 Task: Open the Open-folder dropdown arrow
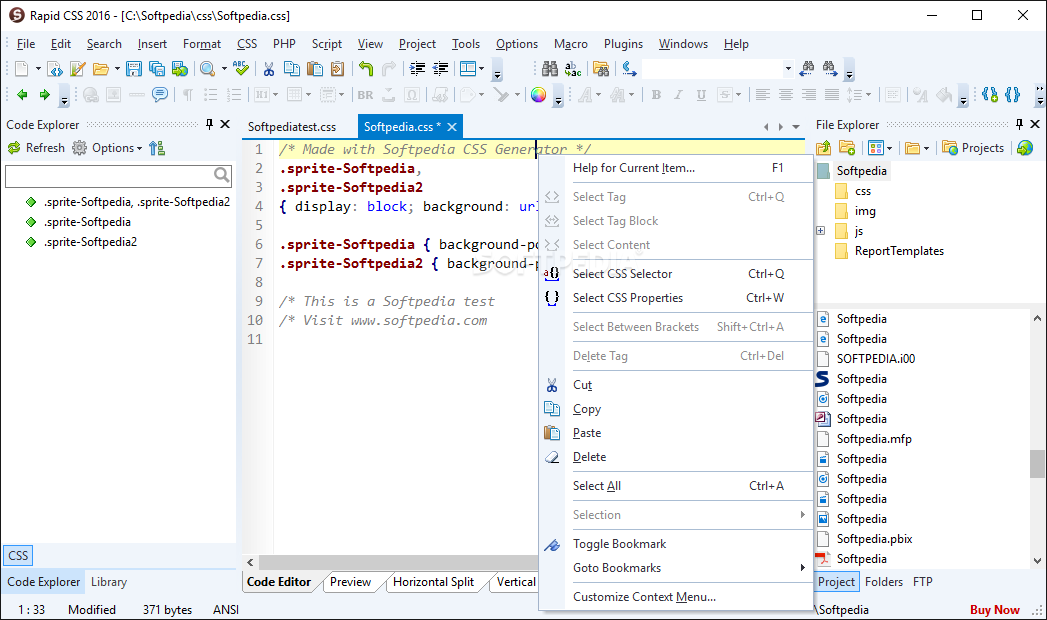[117, 69]
